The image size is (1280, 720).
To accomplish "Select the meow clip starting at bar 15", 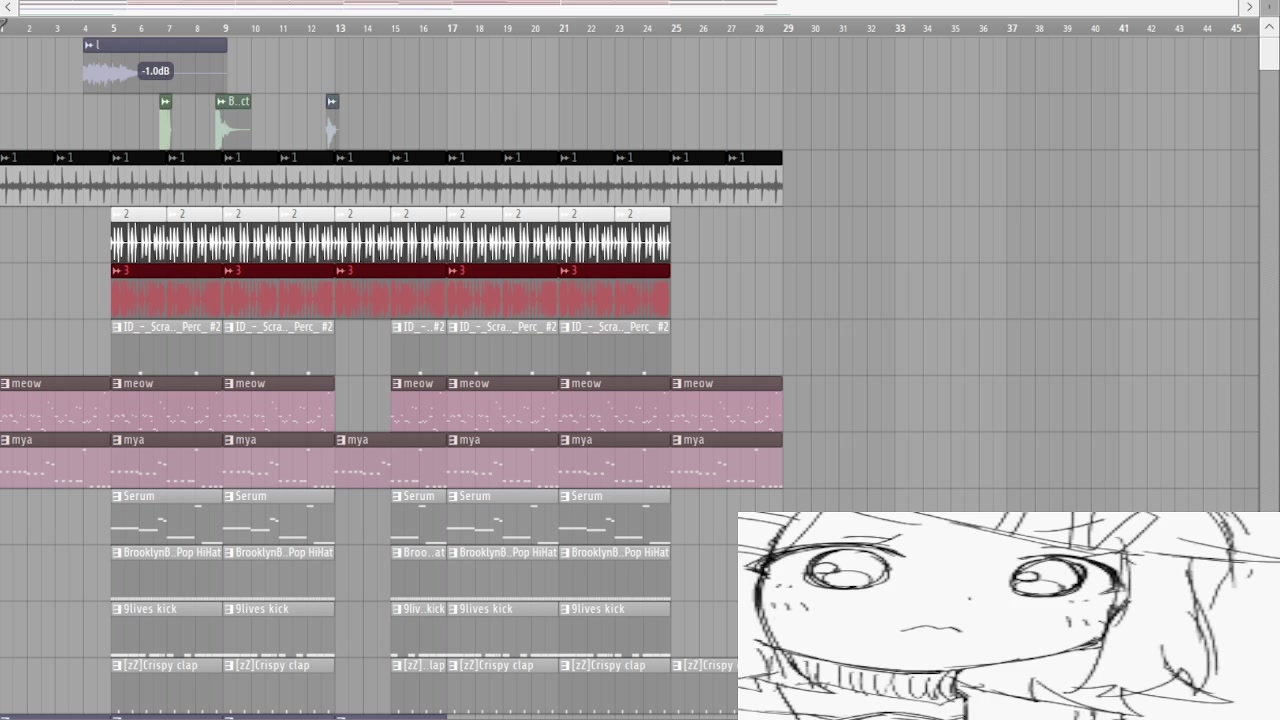I will (419, 404).
